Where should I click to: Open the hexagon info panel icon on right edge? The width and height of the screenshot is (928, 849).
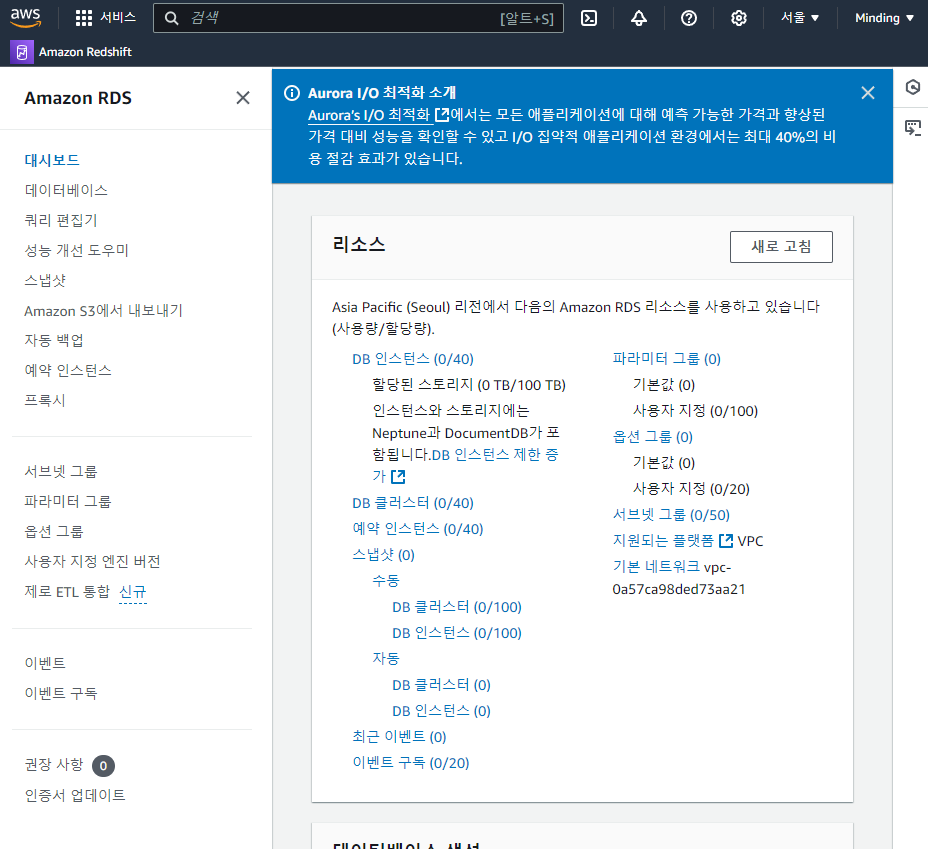[913, 87]
